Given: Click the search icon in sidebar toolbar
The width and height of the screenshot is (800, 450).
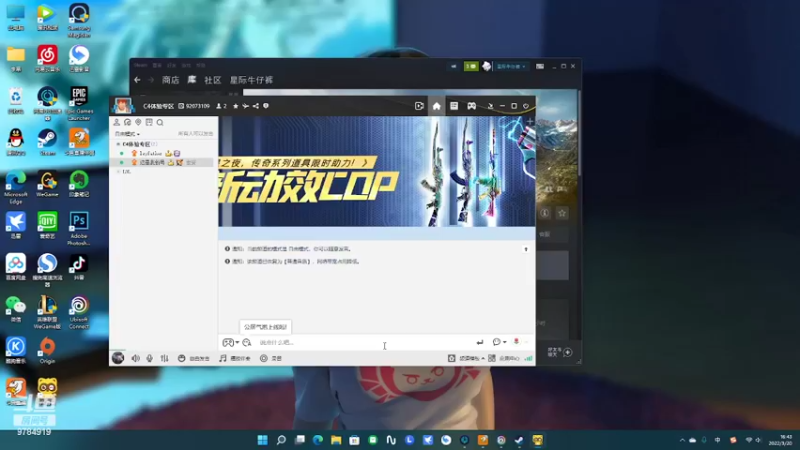Looking at the screenshot, I should pos(160,122).
